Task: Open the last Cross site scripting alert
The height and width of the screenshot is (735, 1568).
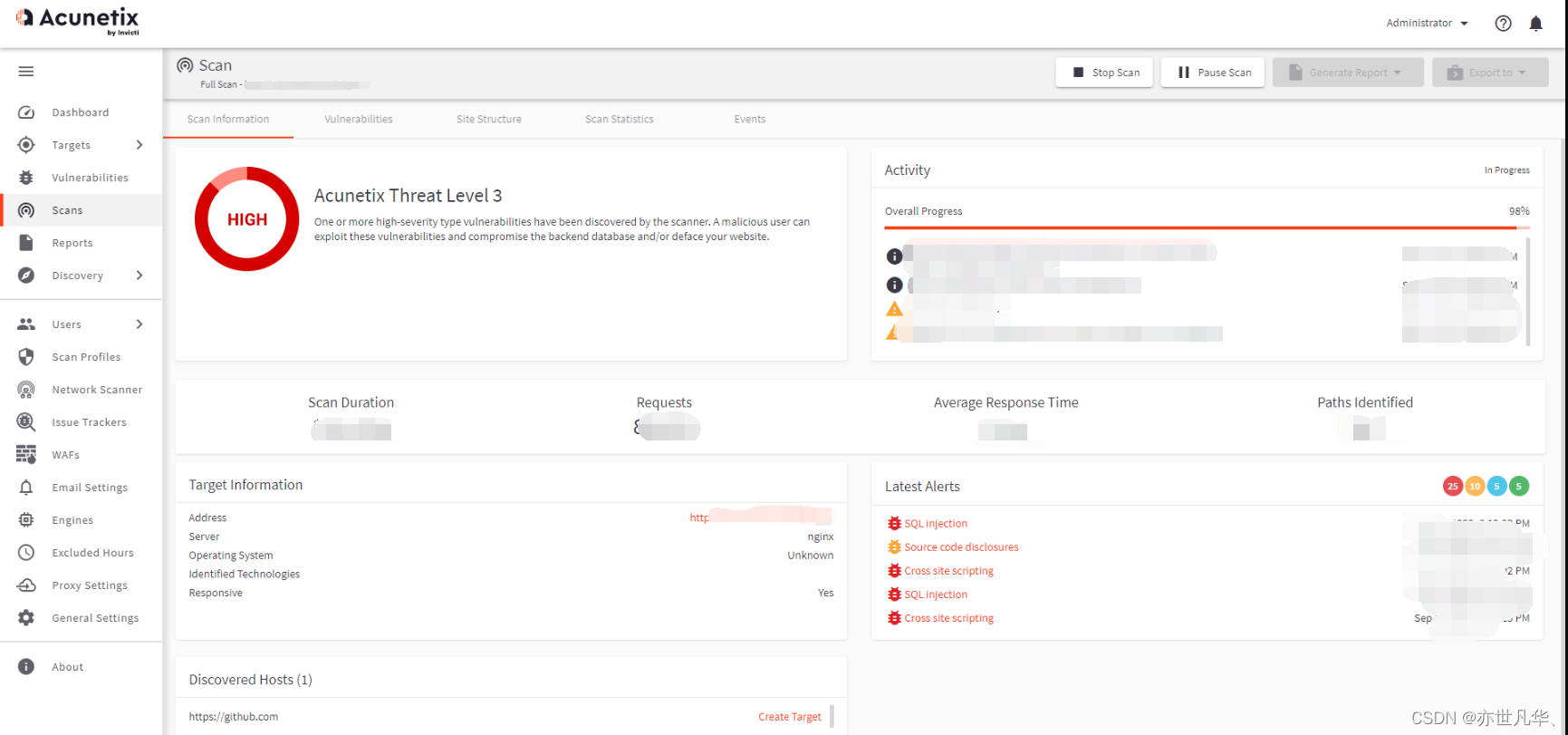Action: point(948,618)
